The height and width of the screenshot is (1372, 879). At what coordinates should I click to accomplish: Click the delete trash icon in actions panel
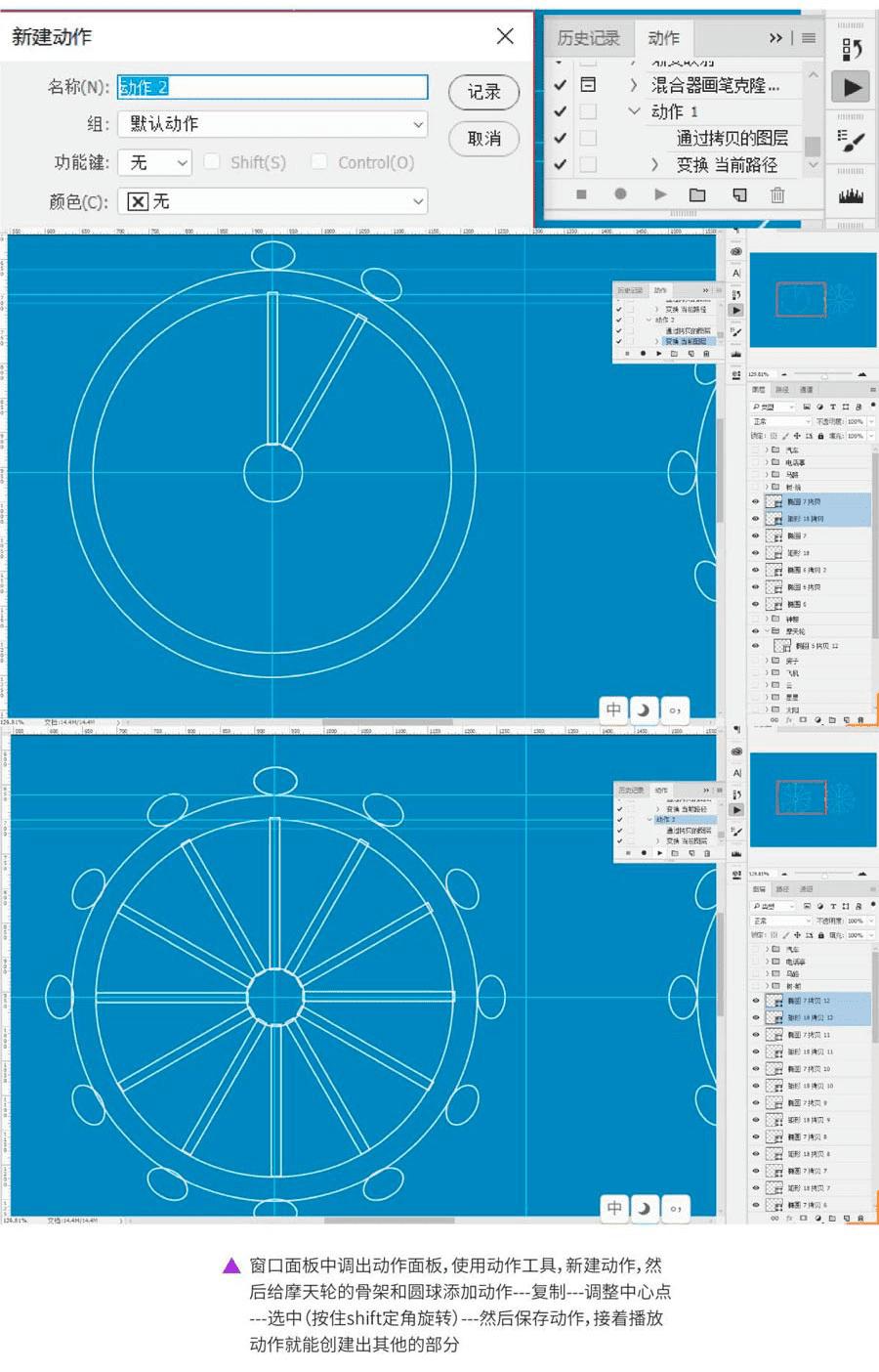777,194
